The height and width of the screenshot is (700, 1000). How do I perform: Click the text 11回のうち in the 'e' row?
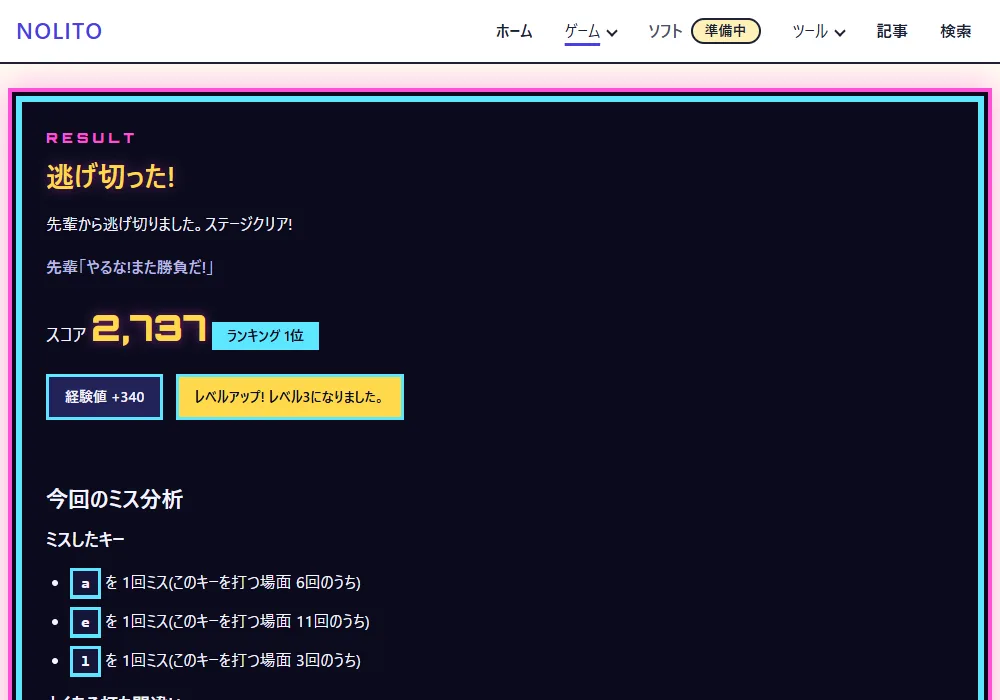coord(330,622)
